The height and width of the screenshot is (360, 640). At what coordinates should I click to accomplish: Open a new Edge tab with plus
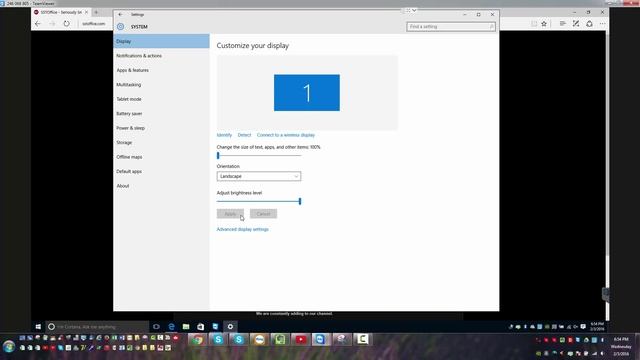[96, 12]
